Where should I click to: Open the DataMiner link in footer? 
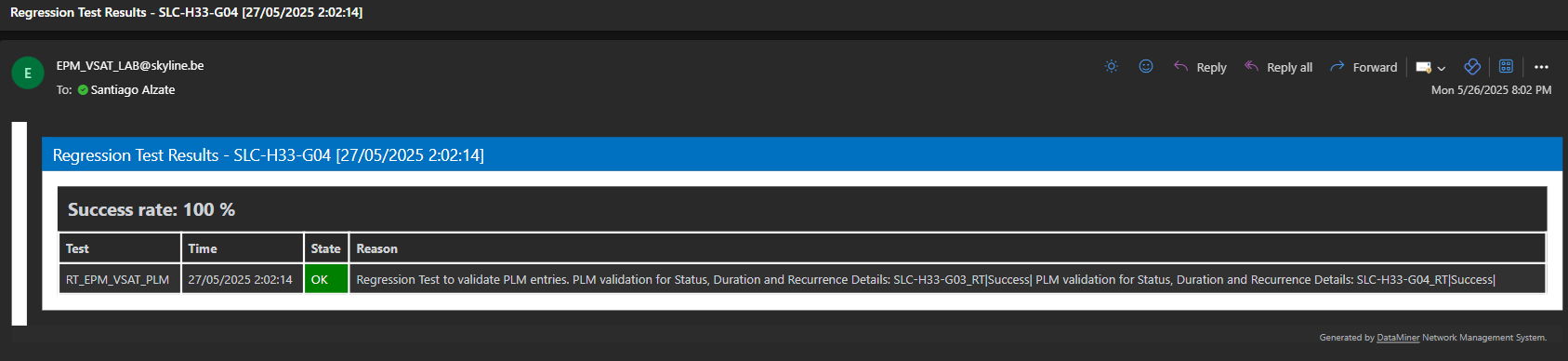click(x=1398, y=338)
